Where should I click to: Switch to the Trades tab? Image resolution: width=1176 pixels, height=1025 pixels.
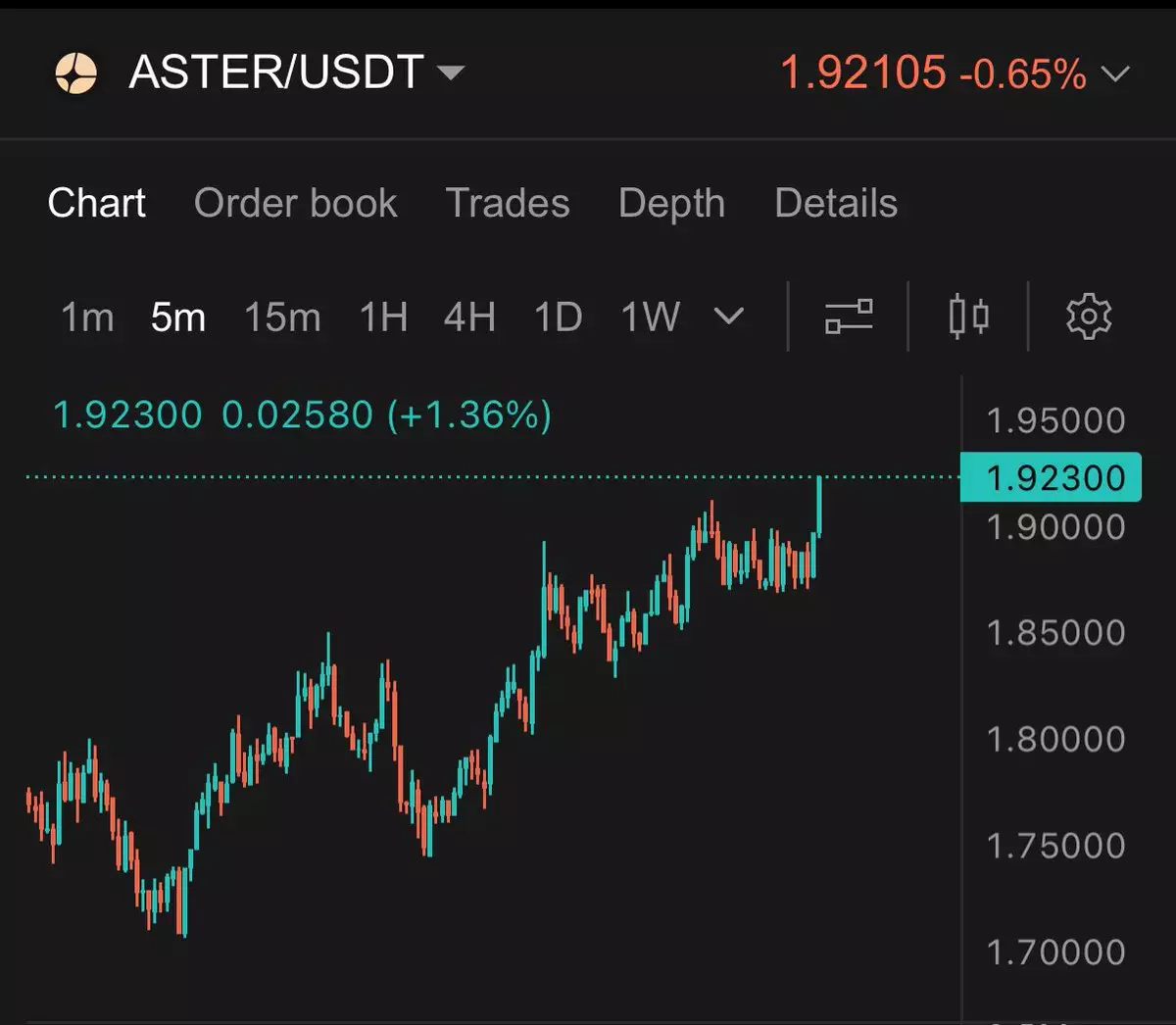click(508, 204)
